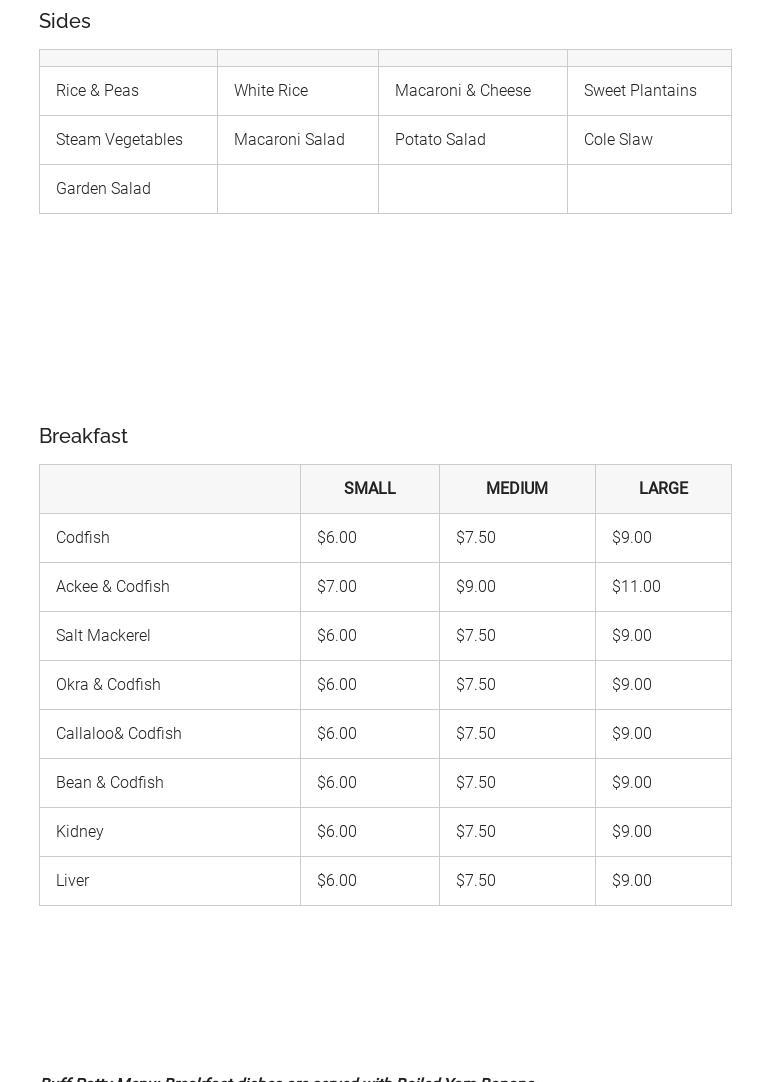The image size is (770, 1082).
Task: Click the Macaroni Salad side
Action: pos(289,140)
